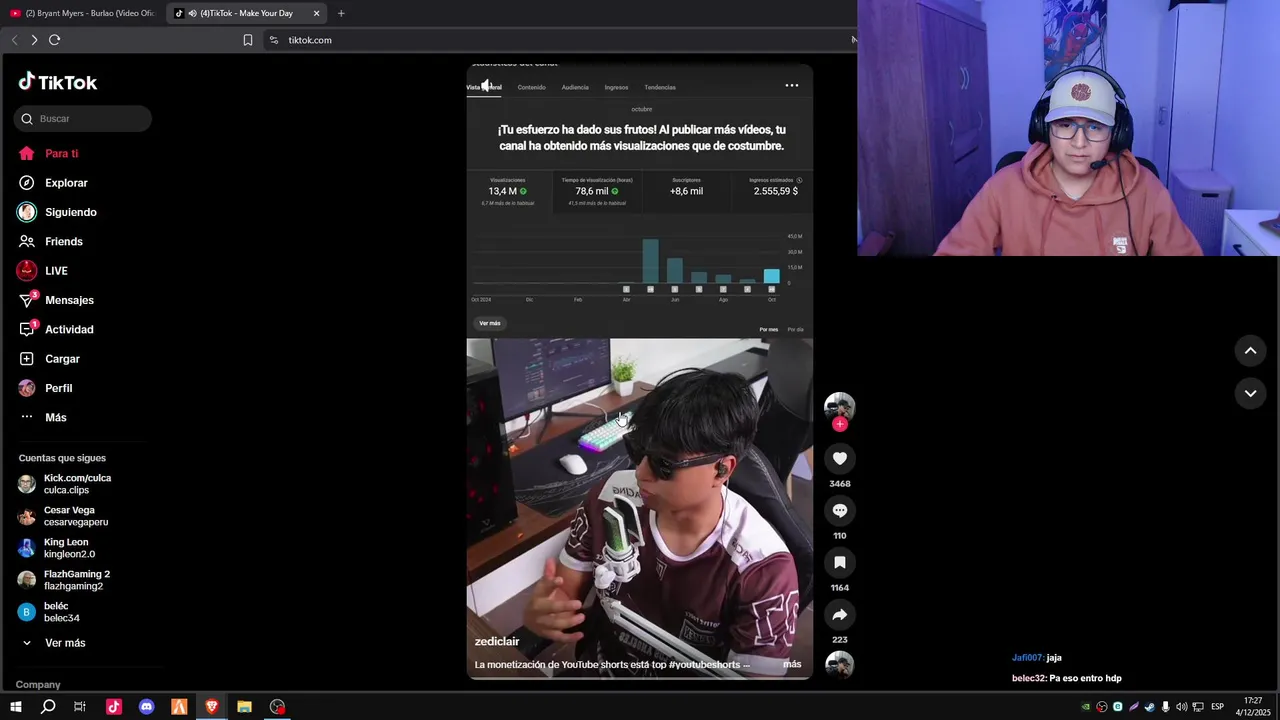Click the Cargar plus icon
Screen dimensions: 1280x720
click(27, 359)
